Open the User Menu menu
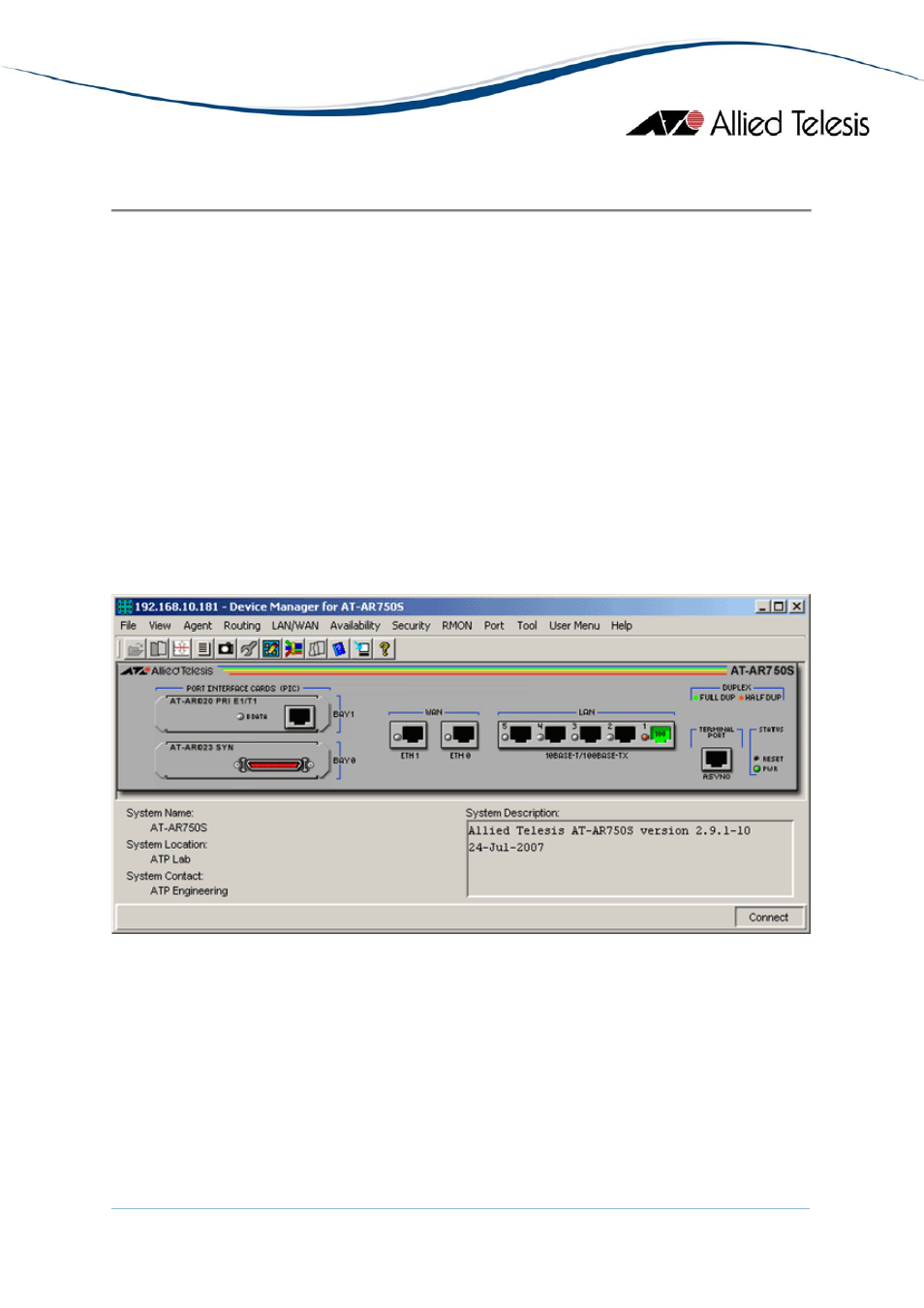 (x=574, y=626)
